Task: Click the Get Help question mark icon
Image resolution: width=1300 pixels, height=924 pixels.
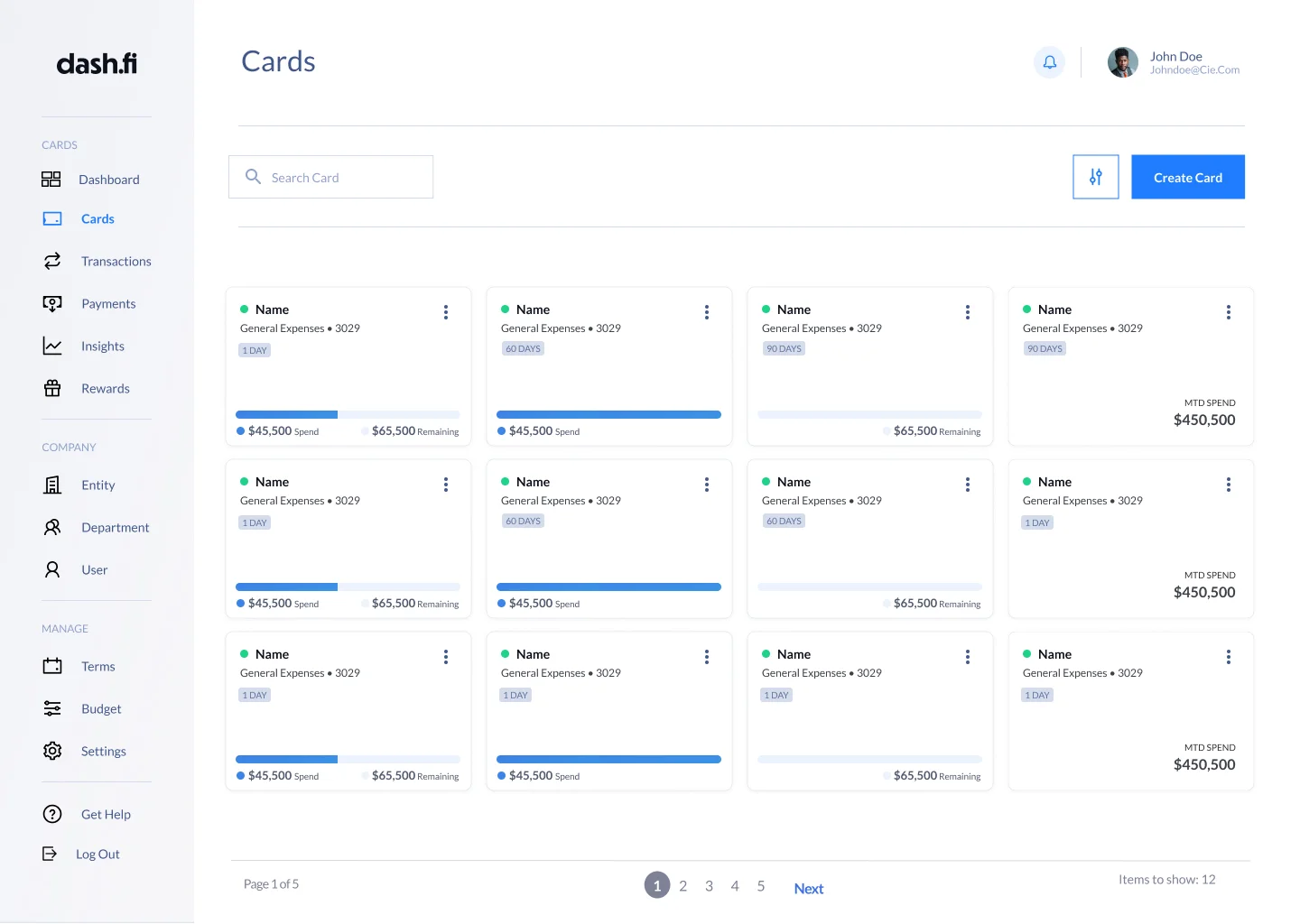Action: 52,814
